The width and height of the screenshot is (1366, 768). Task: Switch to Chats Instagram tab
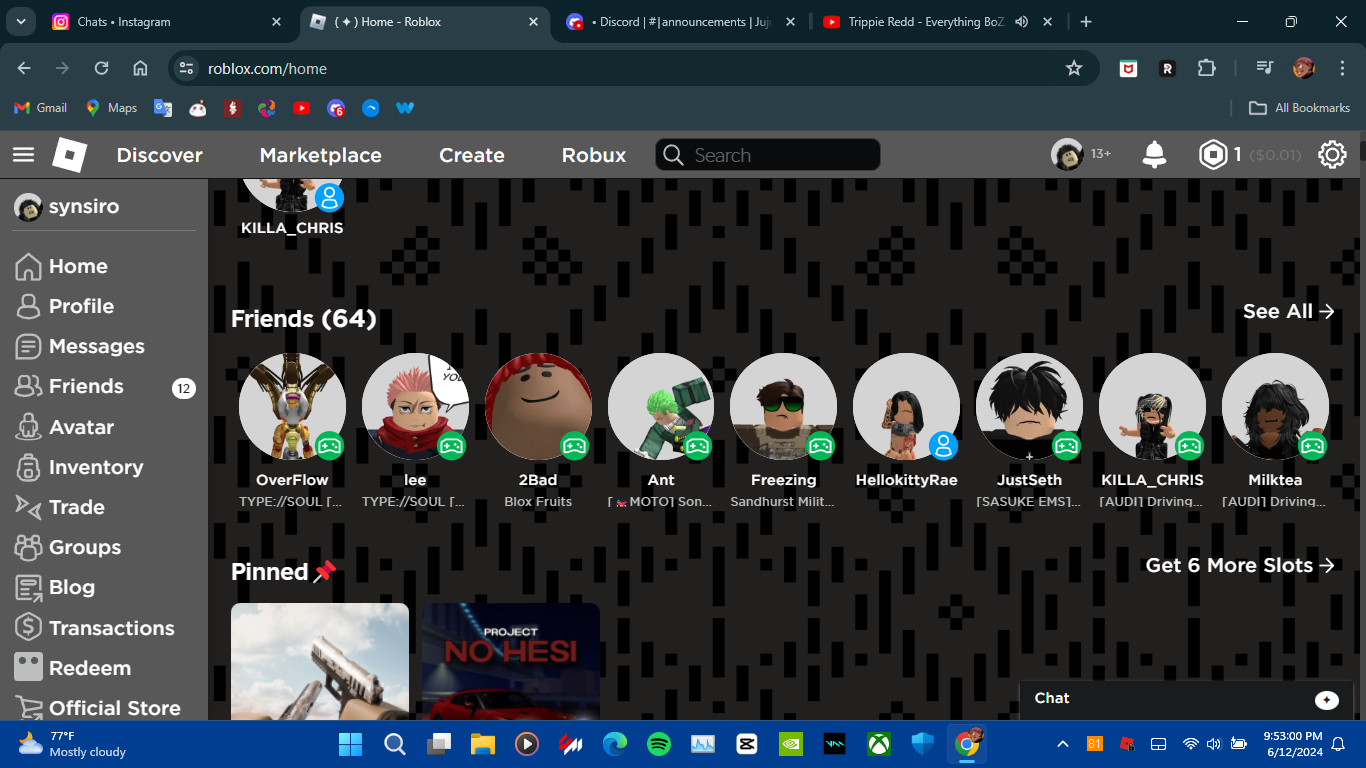point(169,21)
